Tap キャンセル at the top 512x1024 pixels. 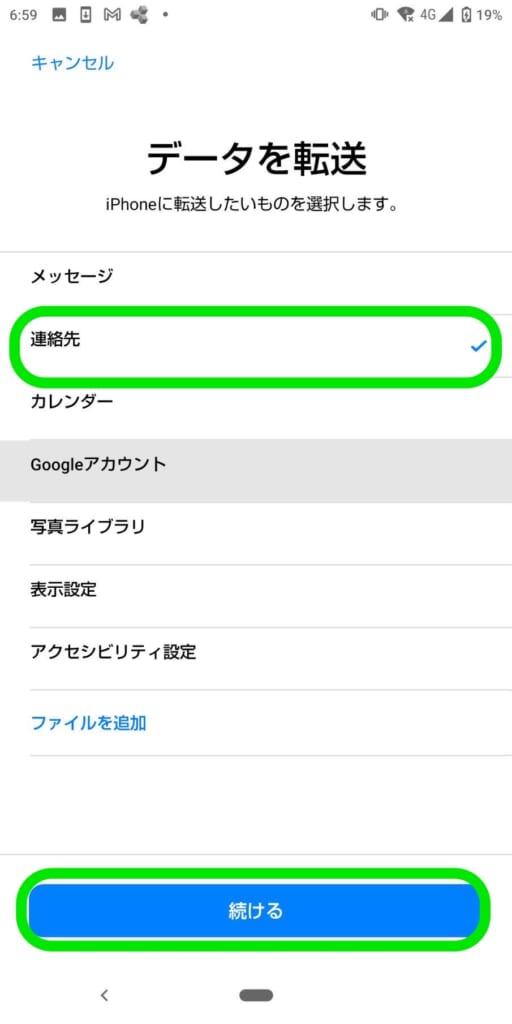click(72, 63)
